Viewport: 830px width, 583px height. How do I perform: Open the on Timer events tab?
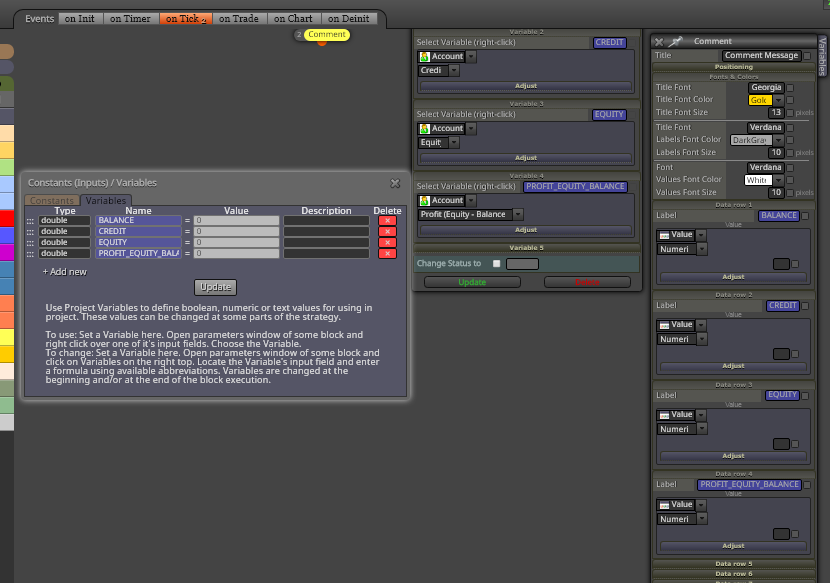point(130,19)
